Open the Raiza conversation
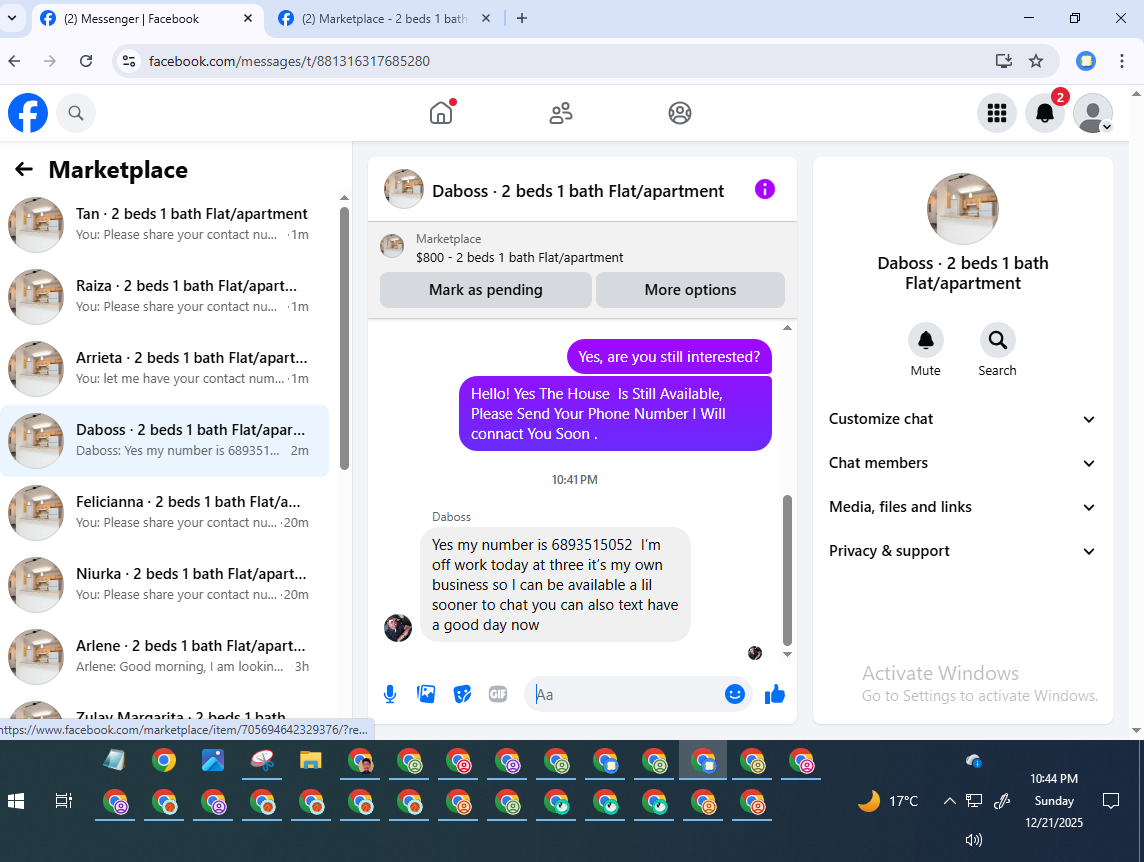 [x=165, y=296]
